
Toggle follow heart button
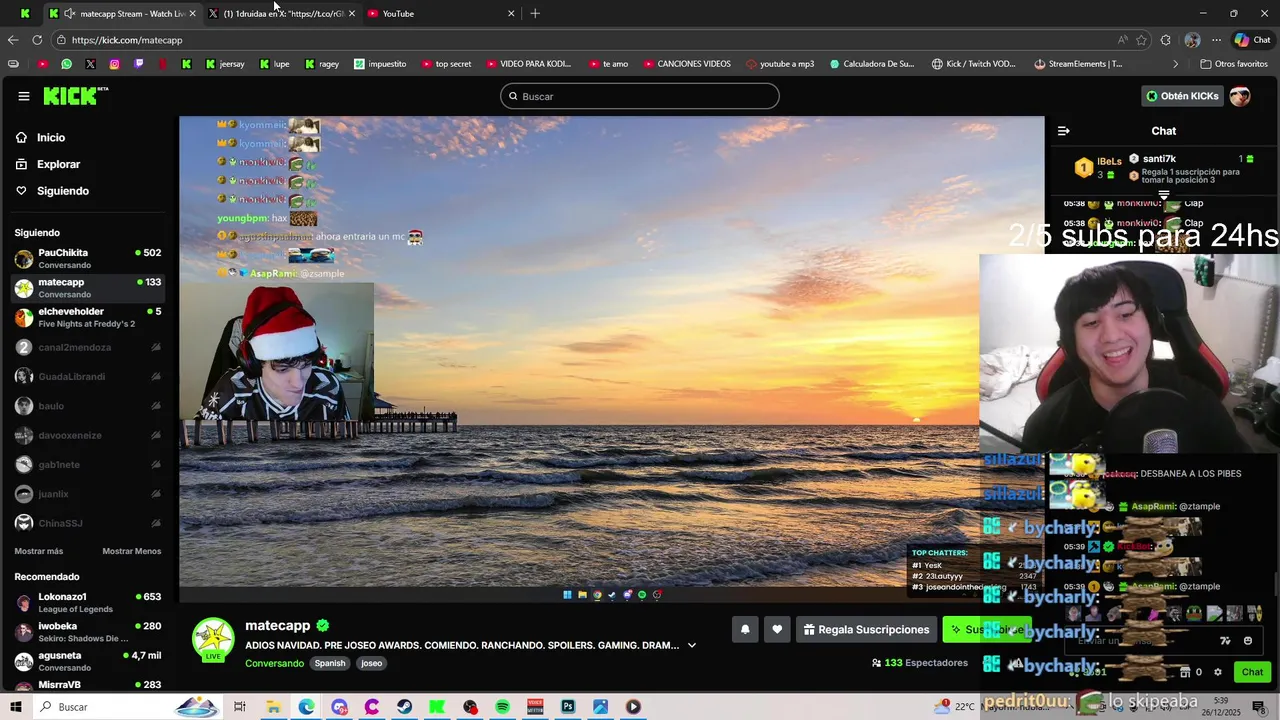click(x=777, y=629)
